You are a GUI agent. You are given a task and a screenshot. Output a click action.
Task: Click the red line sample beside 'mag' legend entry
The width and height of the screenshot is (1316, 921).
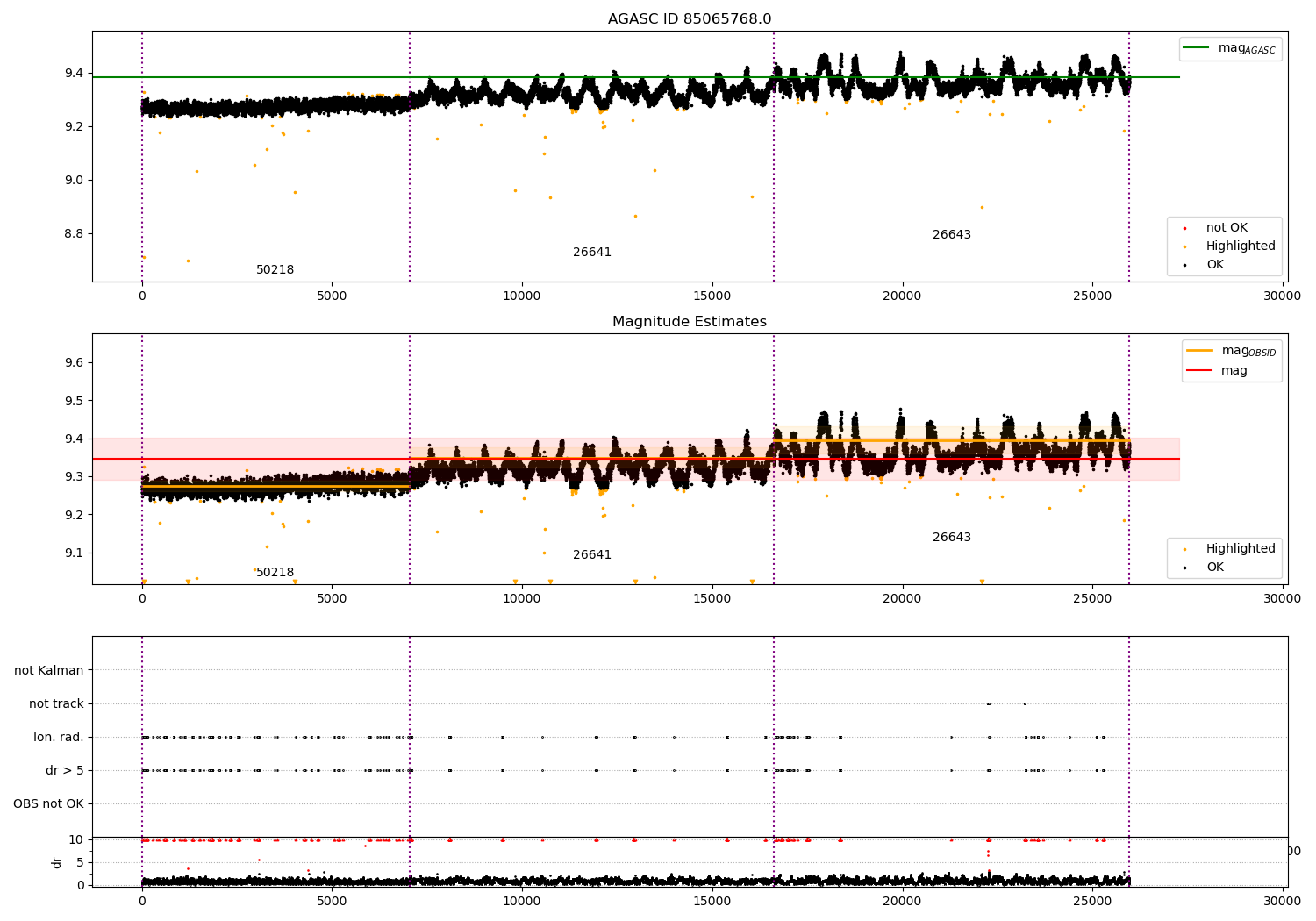click(1199, 371)
